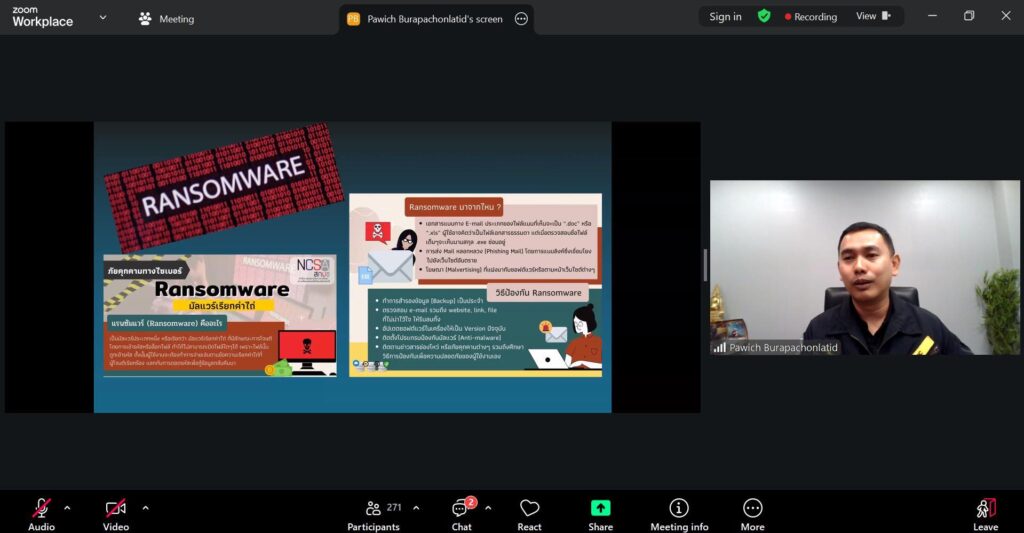This screenshot has height=533, width=1024.
Task: Expand the caret next to Participants
Action: [416, 508]
